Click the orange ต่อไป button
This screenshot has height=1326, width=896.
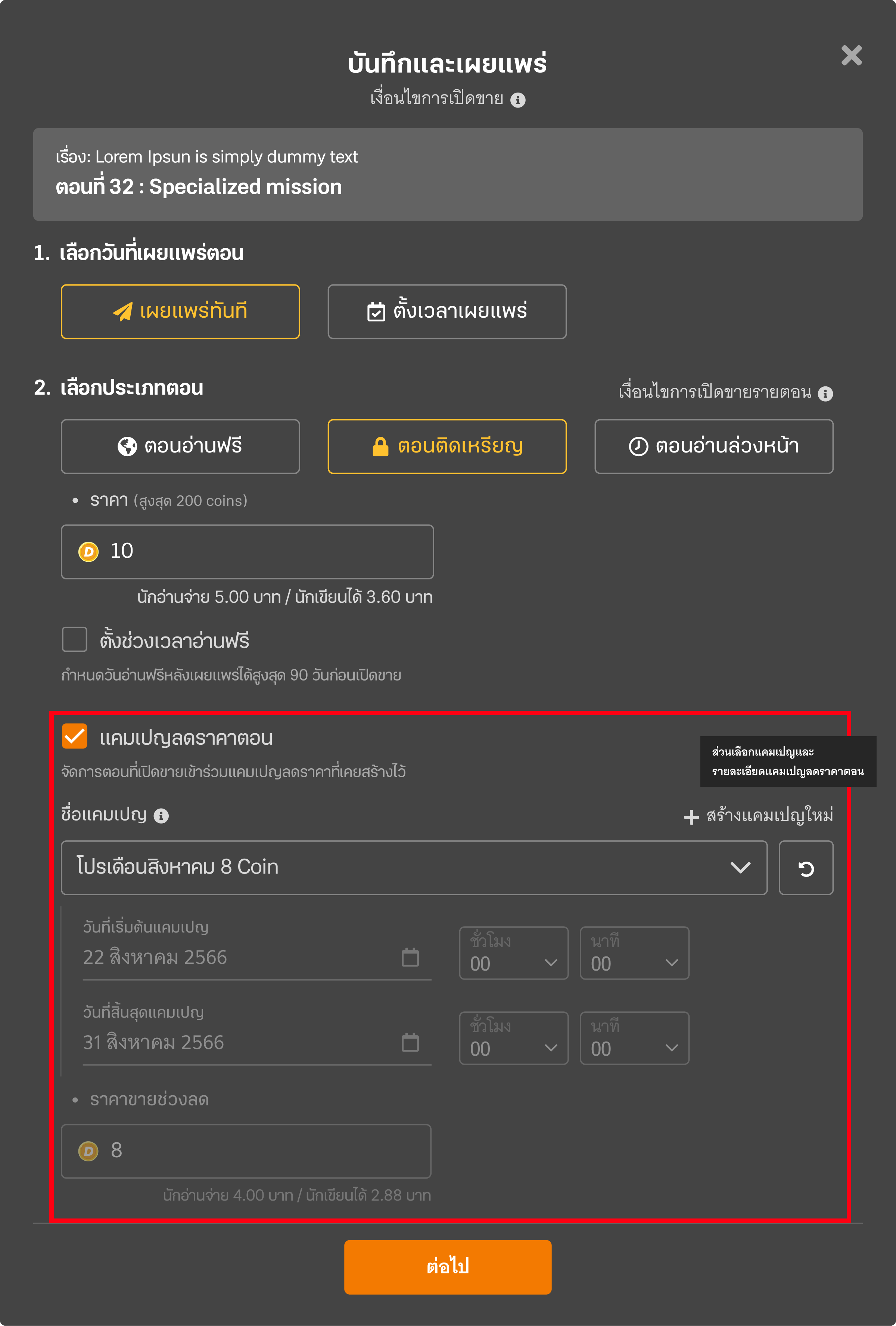pos(448,1267)
